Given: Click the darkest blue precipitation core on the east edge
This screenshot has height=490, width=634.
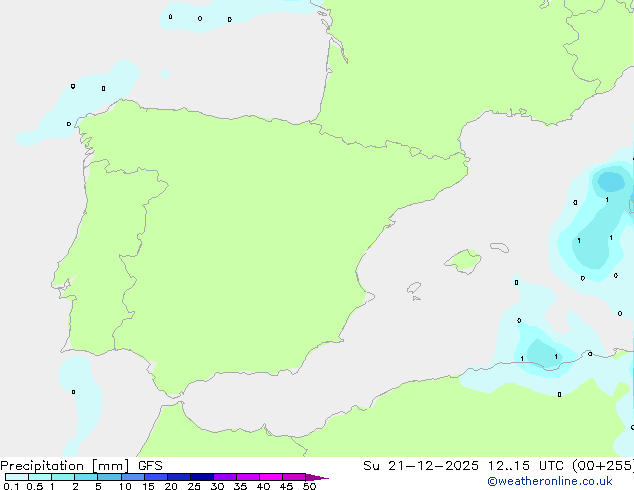Looking at the screenshot, I should point(609,182).
